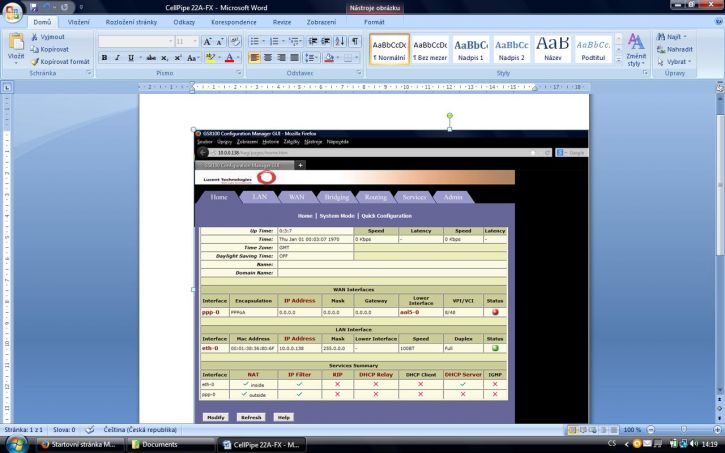This screenshot has width=725, height=453.
Task: Click the Multilevel list icon
Action: click(293, 42)
